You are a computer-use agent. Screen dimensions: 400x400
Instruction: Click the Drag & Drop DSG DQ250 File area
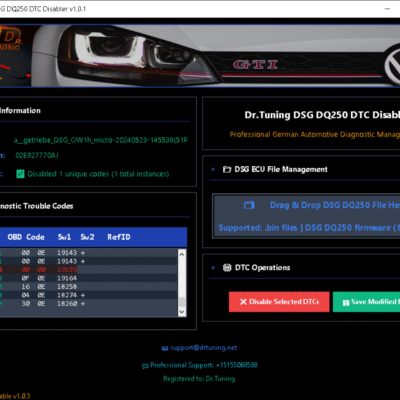tap(306, 216)
